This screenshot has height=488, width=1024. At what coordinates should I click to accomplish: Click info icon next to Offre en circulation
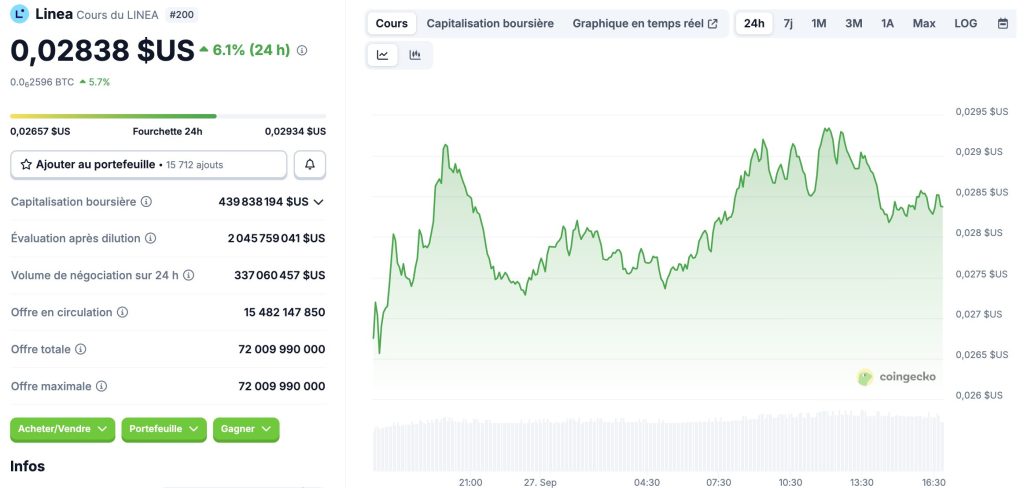pyautogui.click(x=122, y=312)
